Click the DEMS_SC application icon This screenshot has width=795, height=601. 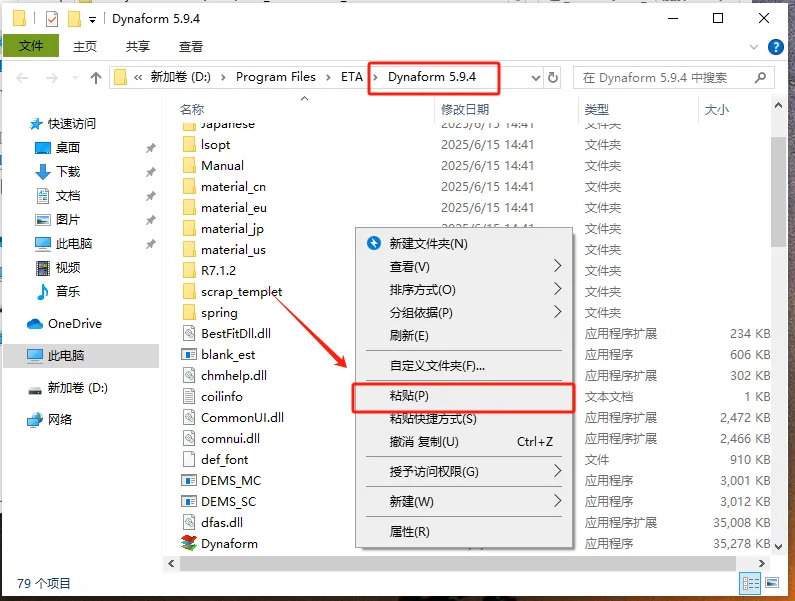[x=189, y=501]
